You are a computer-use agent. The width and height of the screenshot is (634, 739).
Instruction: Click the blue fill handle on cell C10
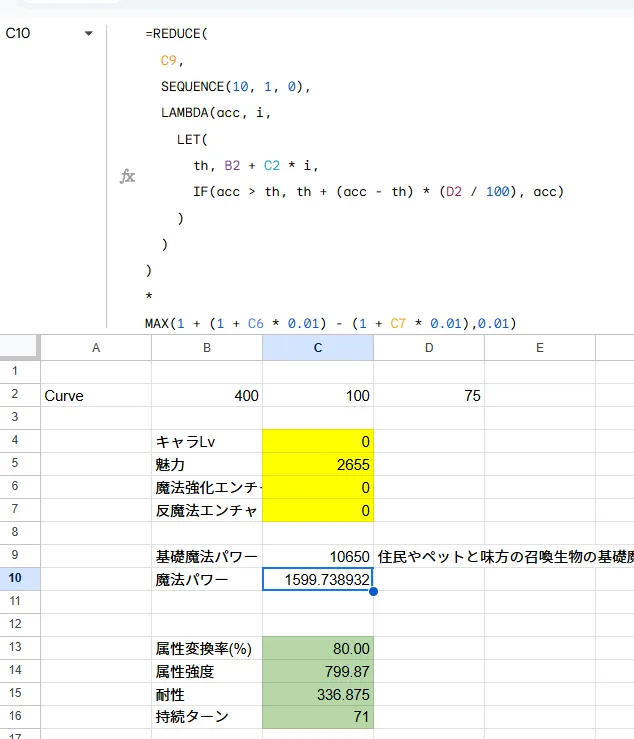coord(373,591)
